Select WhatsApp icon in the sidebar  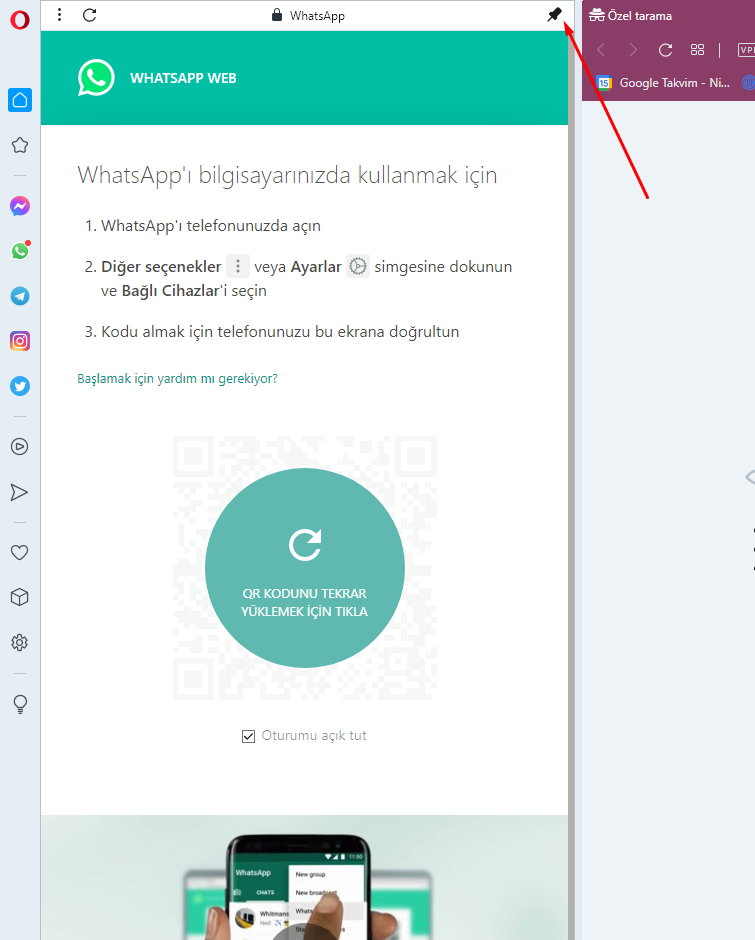(x=20, y=251)
